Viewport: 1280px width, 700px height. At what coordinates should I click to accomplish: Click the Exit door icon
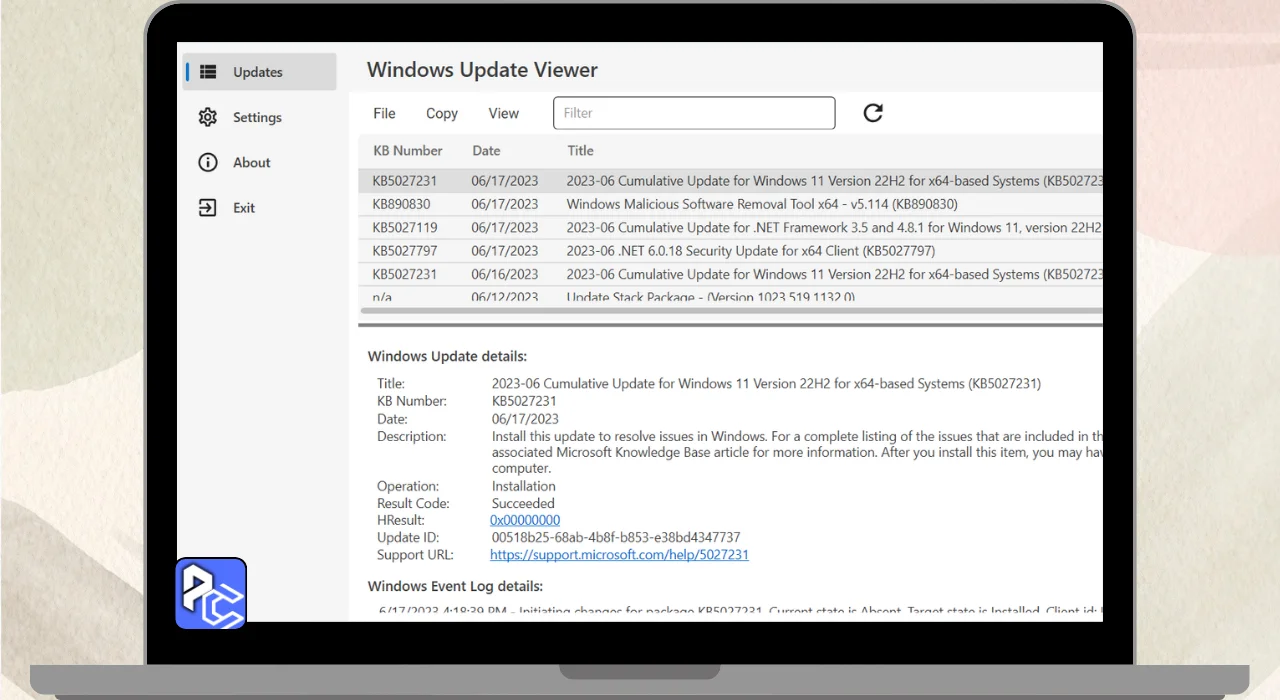[x=208, y=208]
